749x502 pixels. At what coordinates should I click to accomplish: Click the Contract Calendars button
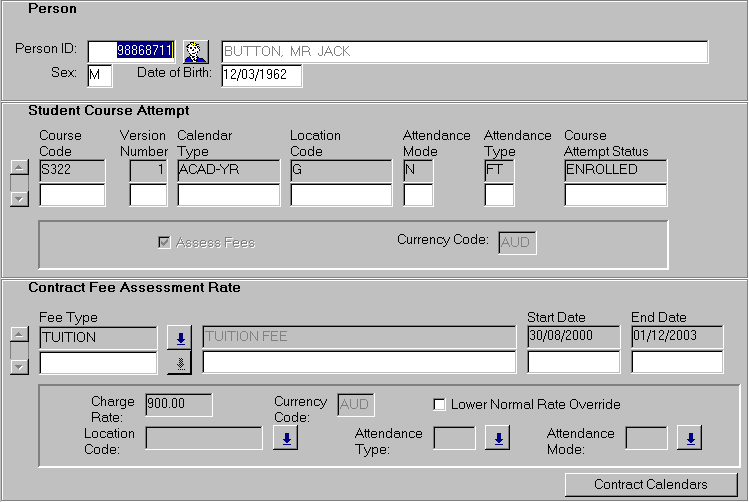(x=650, y=485)
